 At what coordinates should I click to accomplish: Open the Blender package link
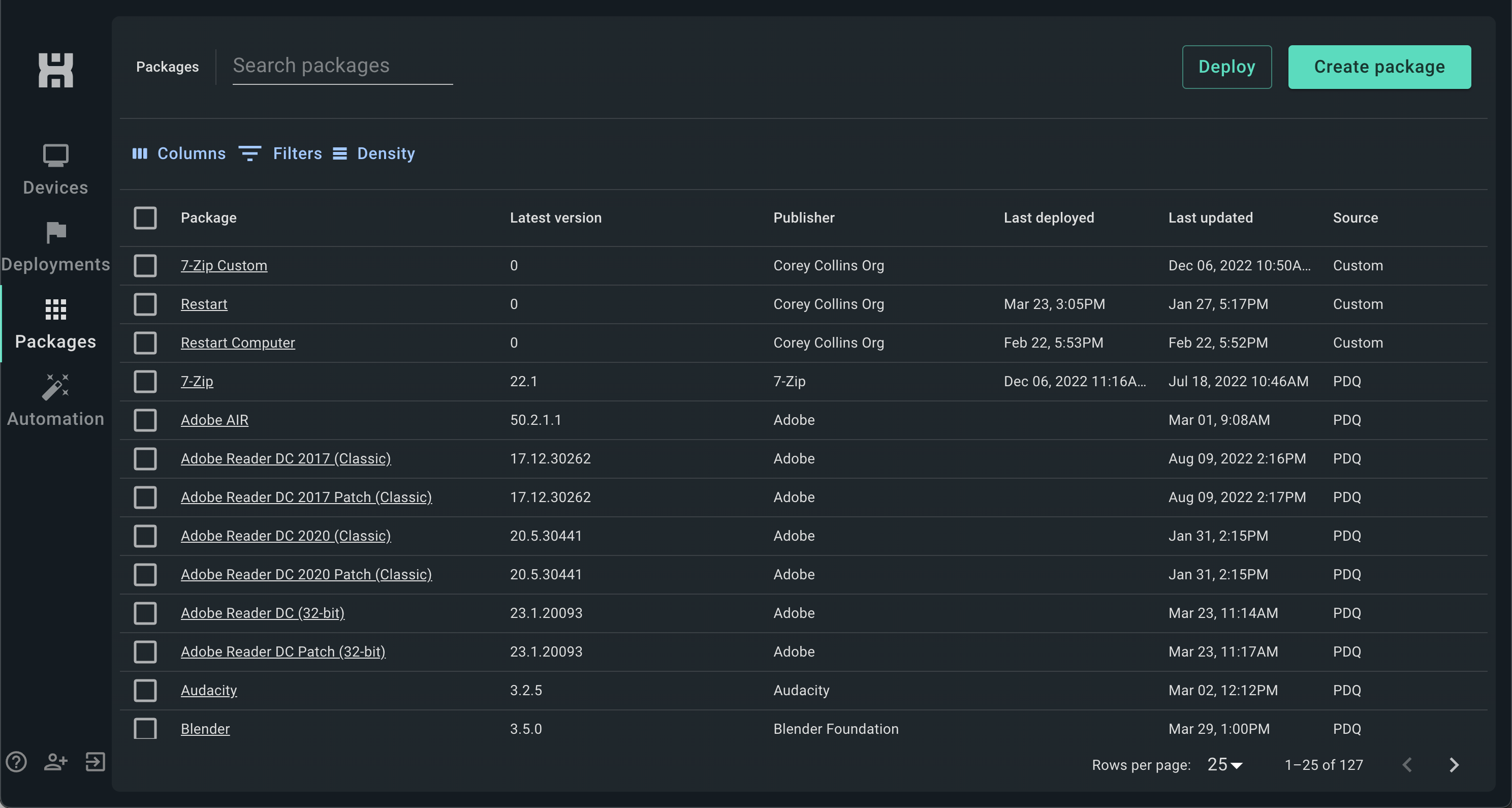pos(205,729)
